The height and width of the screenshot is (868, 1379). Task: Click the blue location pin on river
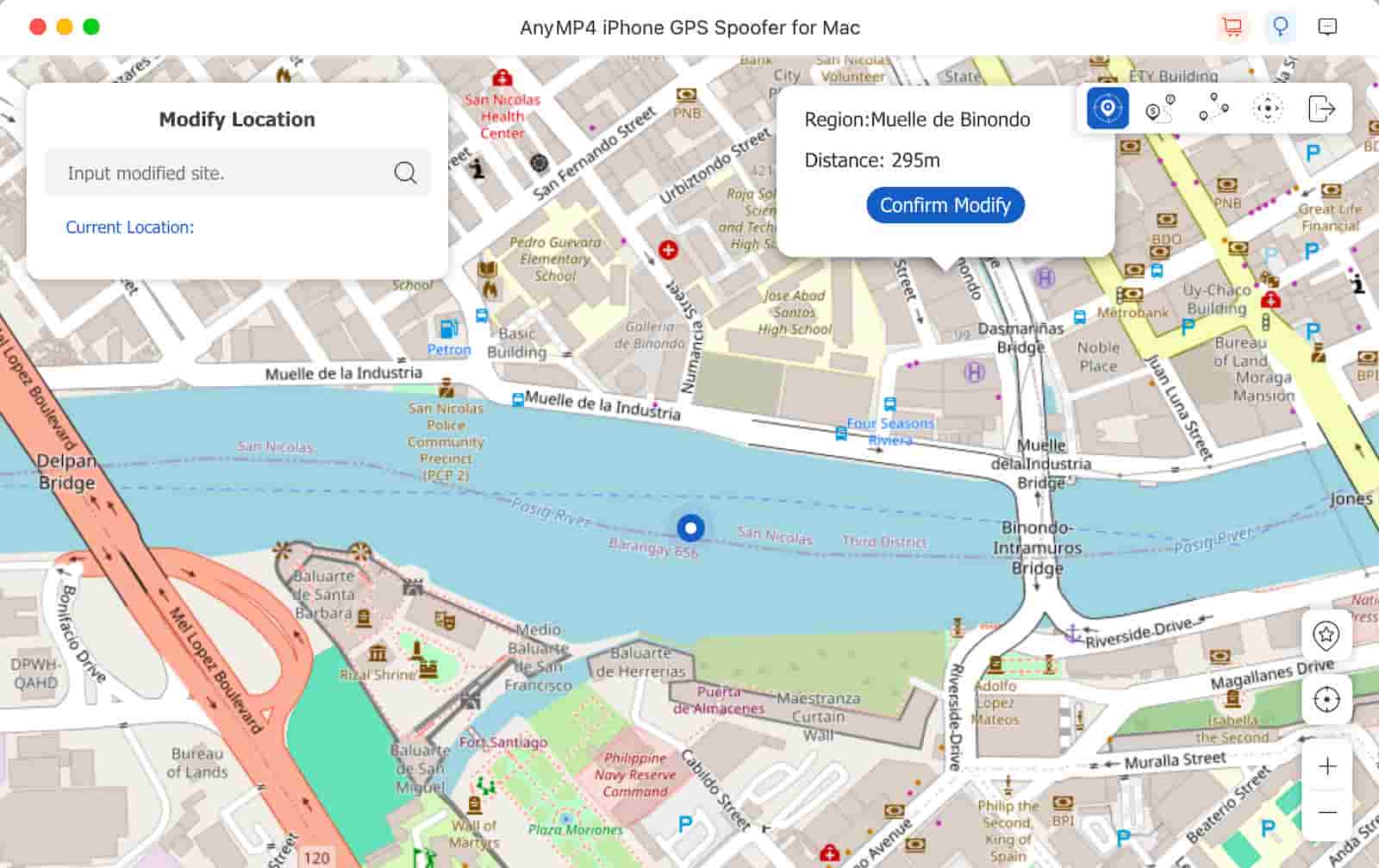690,528
